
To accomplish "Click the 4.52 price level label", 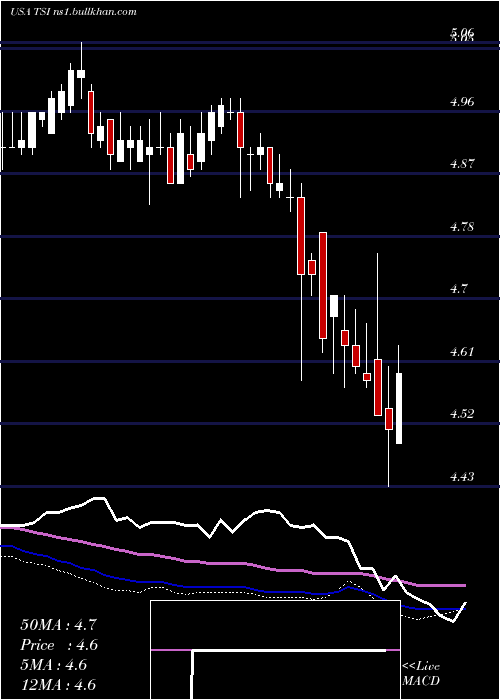I will [x=462, y=414].
